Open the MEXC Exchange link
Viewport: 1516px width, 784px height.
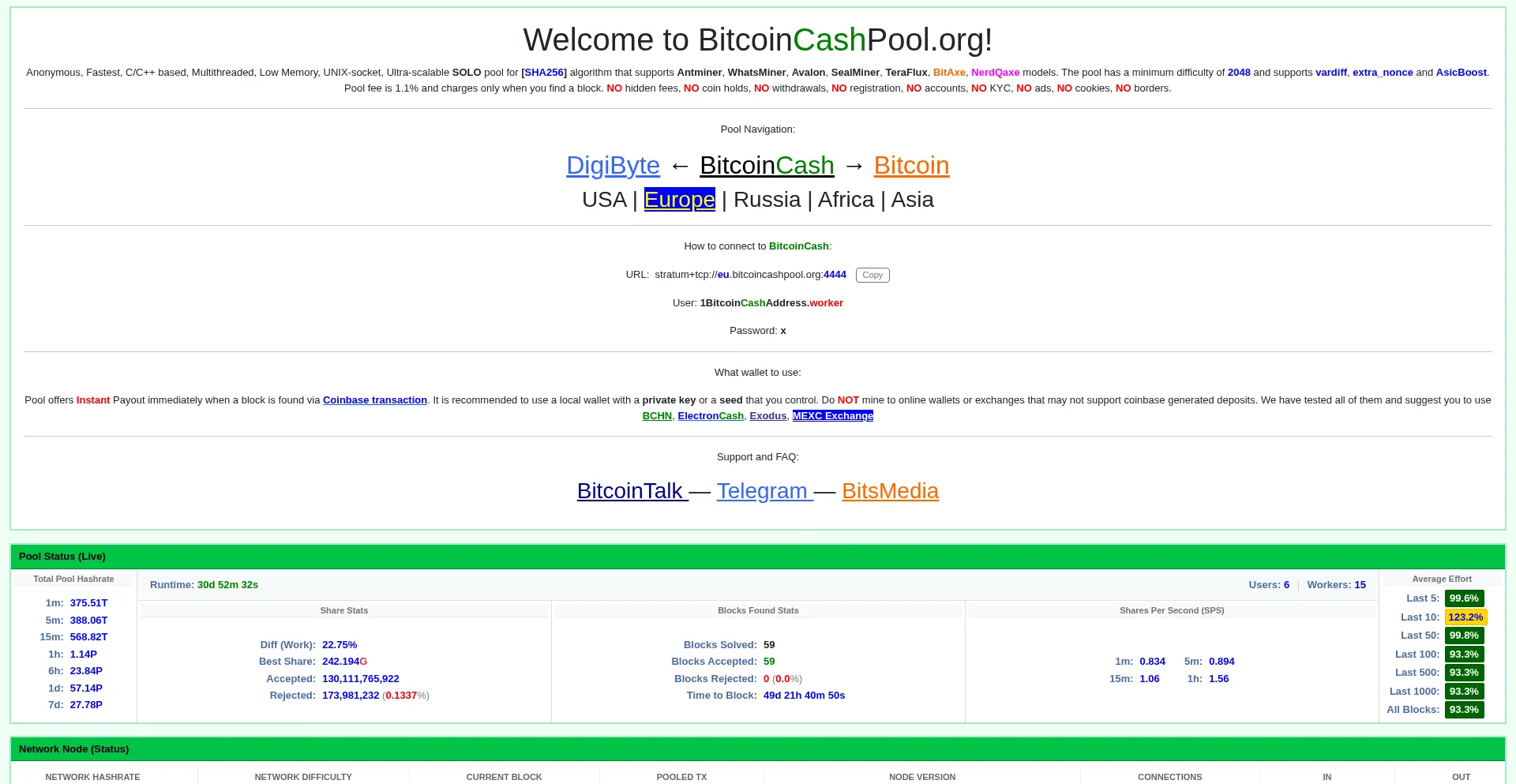(x=833, y=416)
